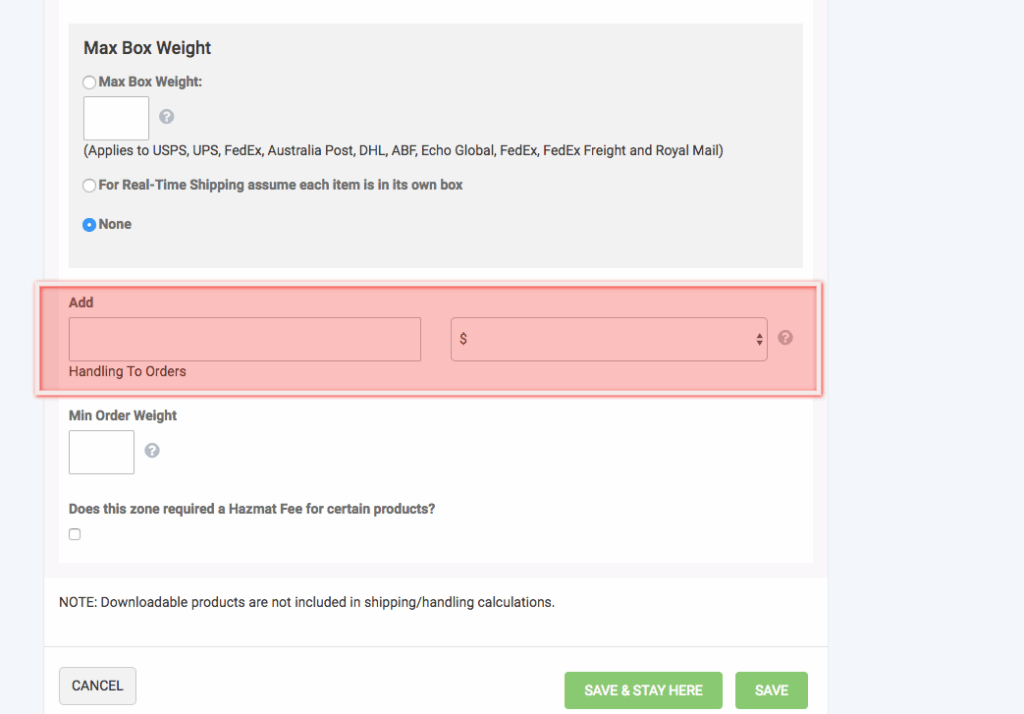Image resolution: width=1024 pixels, height=714 pixels.
Task: Choose the real-time shipping own-box radio option
Action: [x=90, y=186]
